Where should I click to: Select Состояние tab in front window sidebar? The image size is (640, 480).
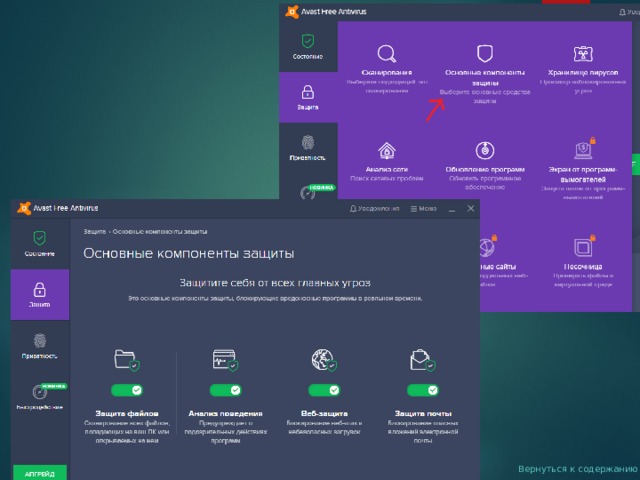click(40, 244)
